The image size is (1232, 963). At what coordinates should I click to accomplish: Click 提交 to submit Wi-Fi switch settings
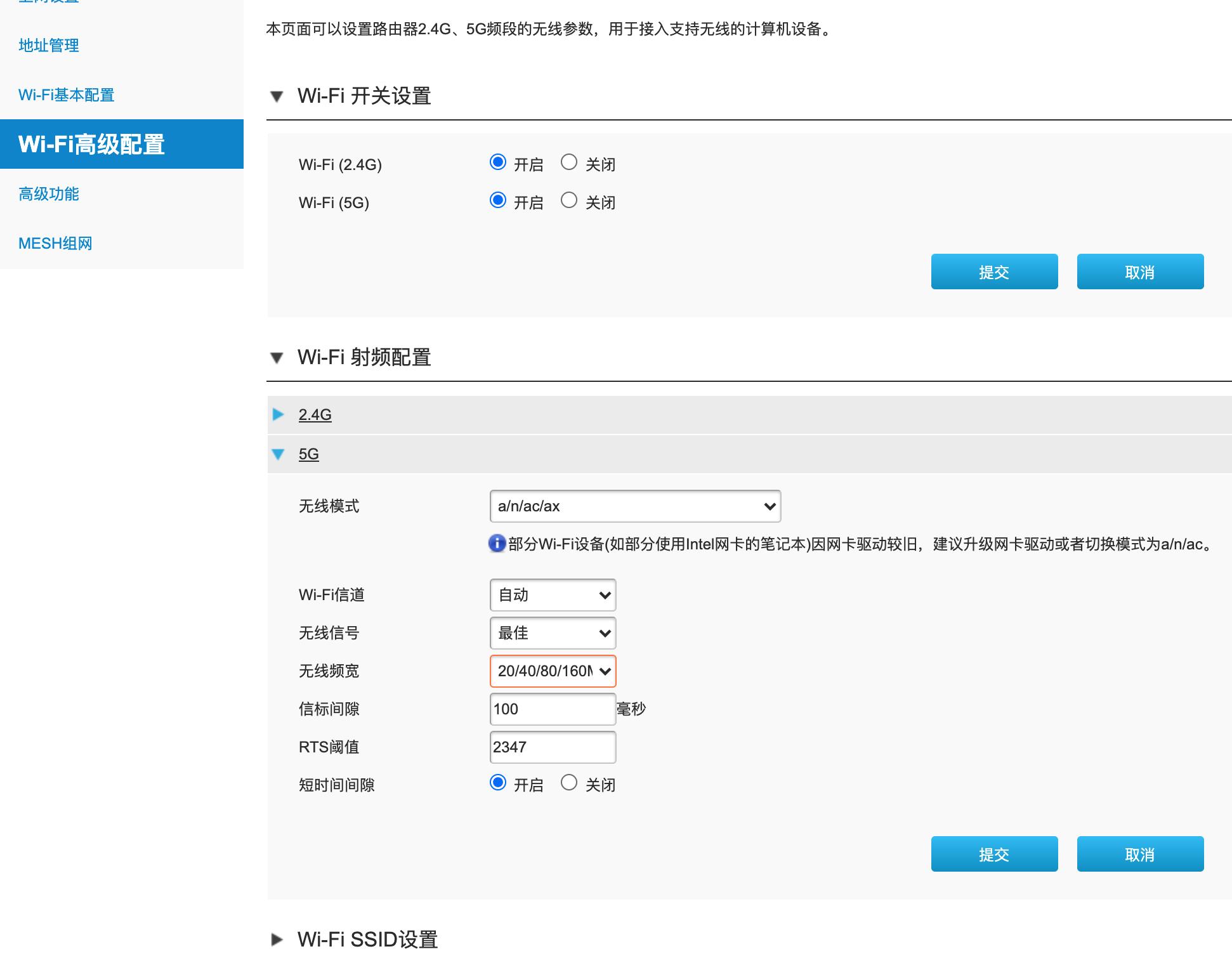993,271
